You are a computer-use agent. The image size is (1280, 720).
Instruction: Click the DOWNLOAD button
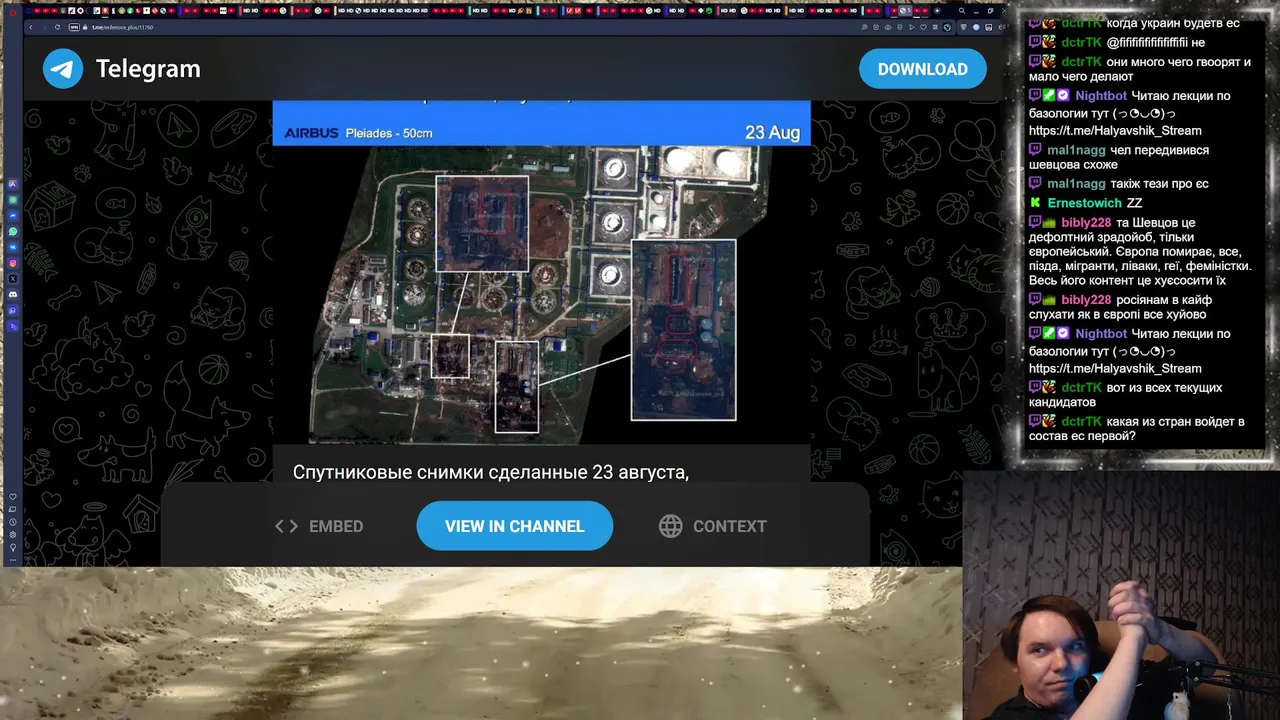click(x=922, y=69)
